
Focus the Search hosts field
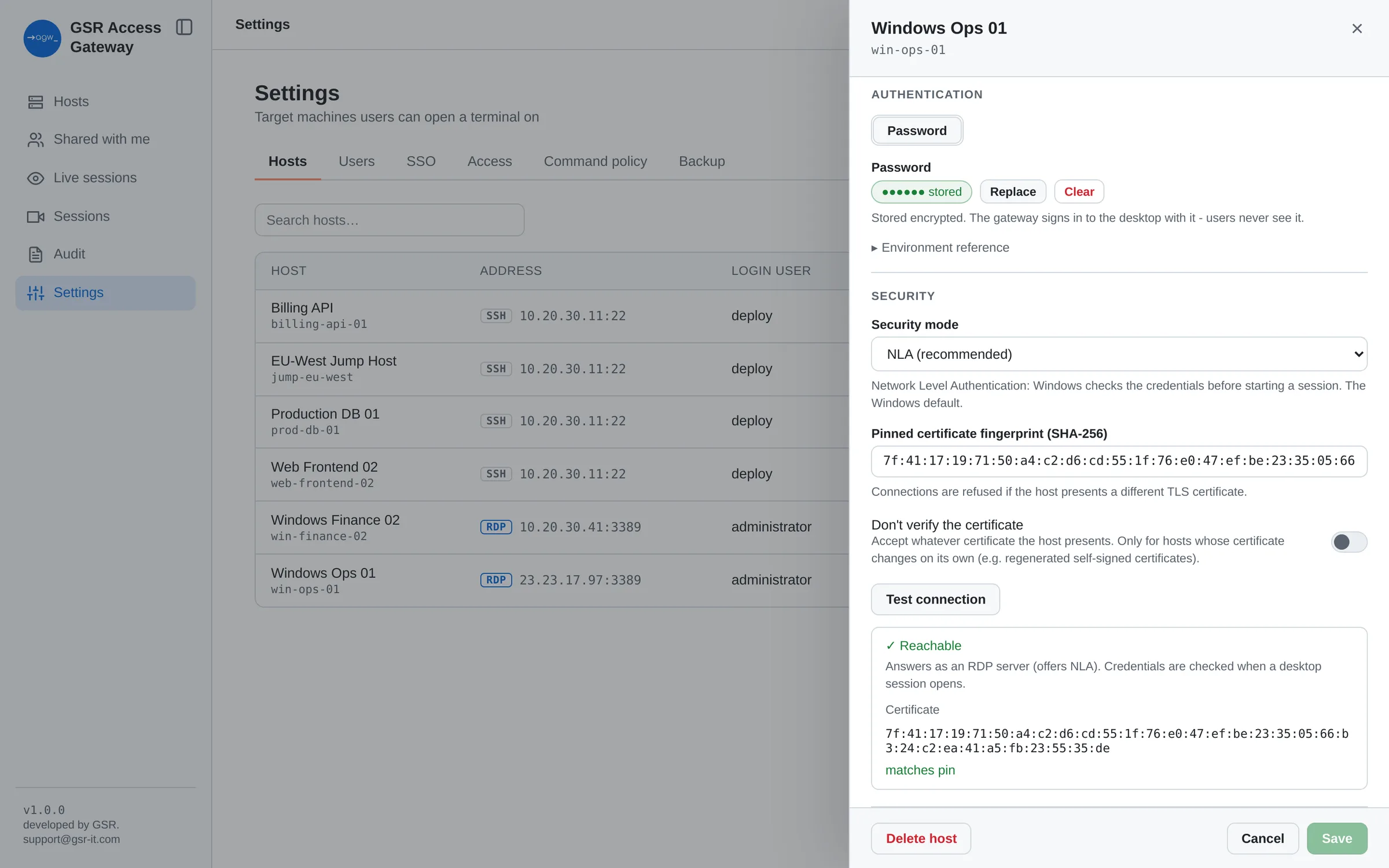tap(389, 220)
